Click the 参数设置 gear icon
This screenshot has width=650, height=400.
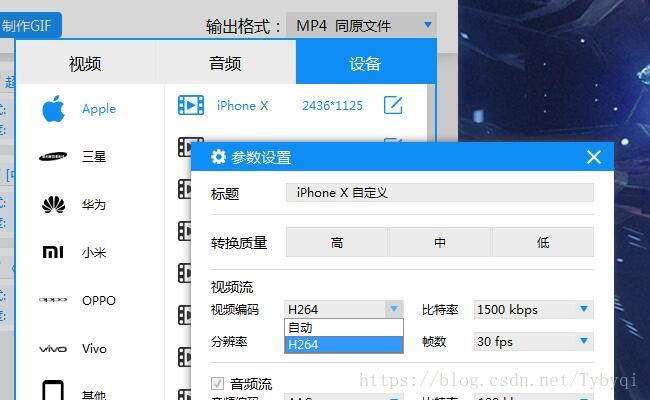click(218, 157)
